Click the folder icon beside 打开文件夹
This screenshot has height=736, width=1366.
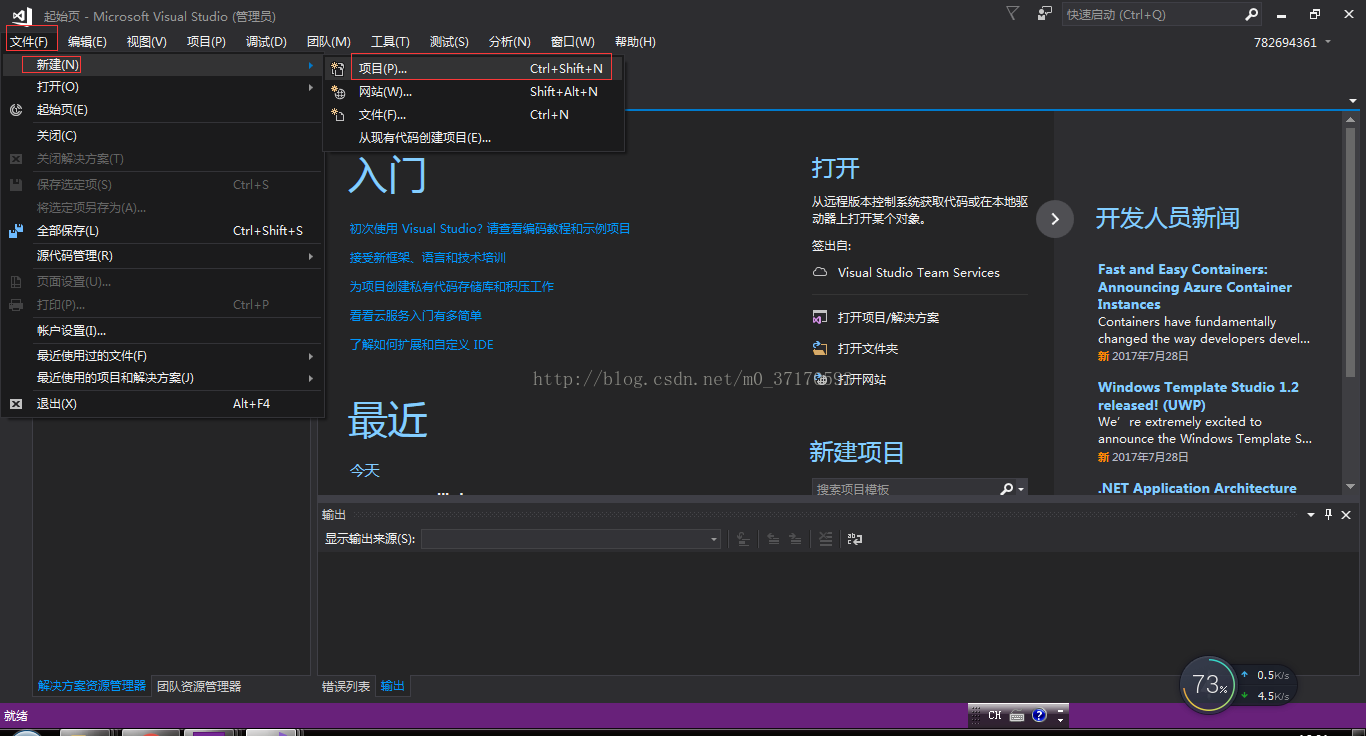[820, 348]
